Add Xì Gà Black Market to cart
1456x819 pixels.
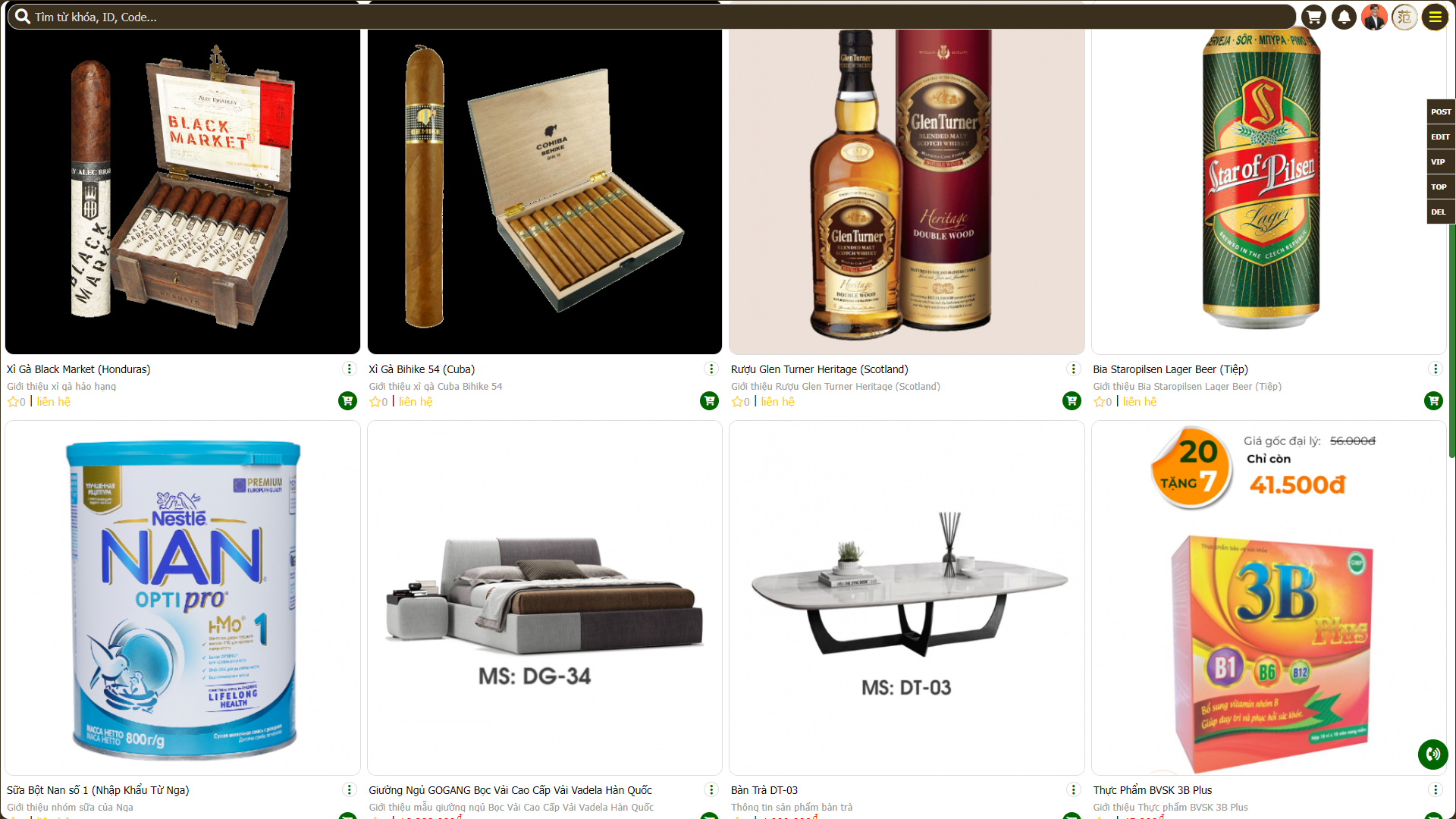347,400
